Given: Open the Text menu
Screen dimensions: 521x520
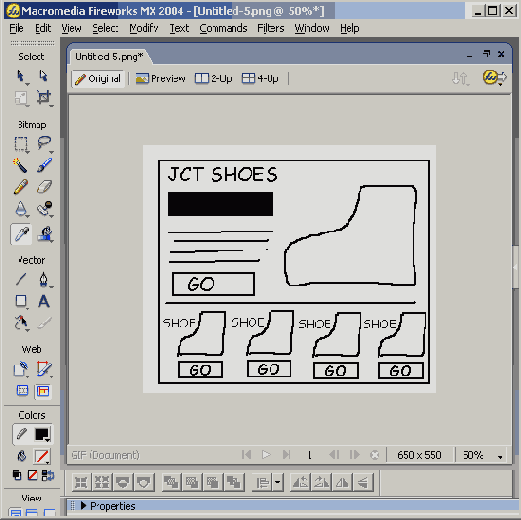Looking at the screenshot, I should click(179, 28).
